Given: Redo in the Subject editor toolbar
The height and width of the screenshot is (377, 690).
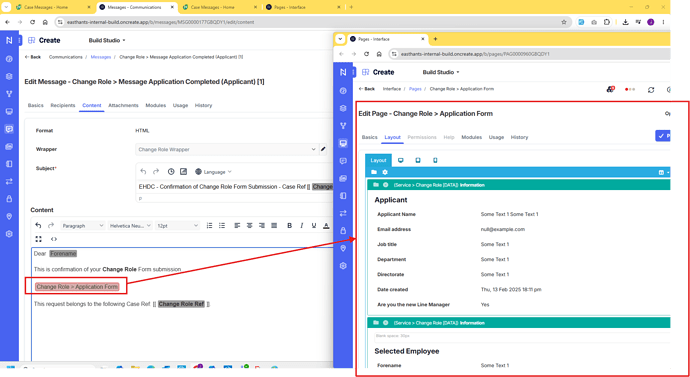Looking at the screenshot, I should pos(156,172).
